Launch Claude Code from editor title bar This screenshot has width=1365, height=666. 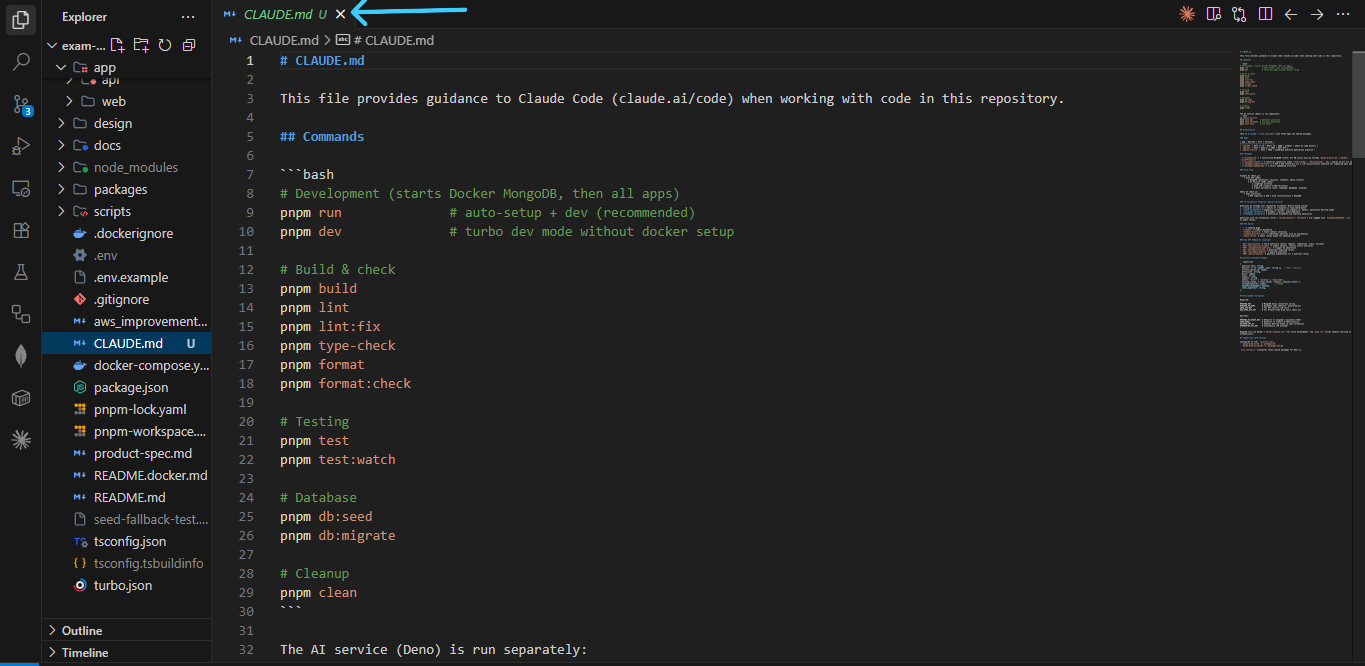coord(1187,14)
